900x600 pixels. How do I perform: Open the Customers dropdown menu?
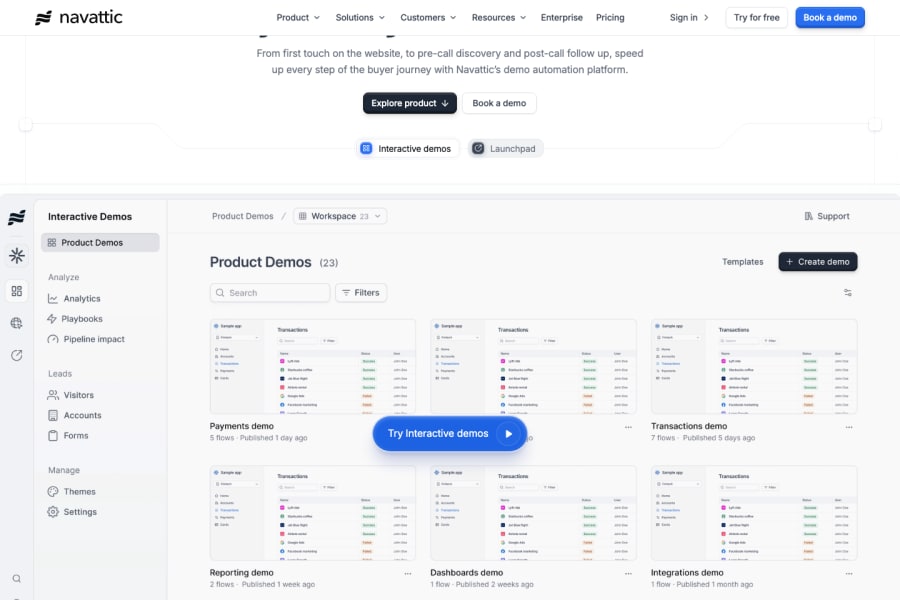pos(428,18)
